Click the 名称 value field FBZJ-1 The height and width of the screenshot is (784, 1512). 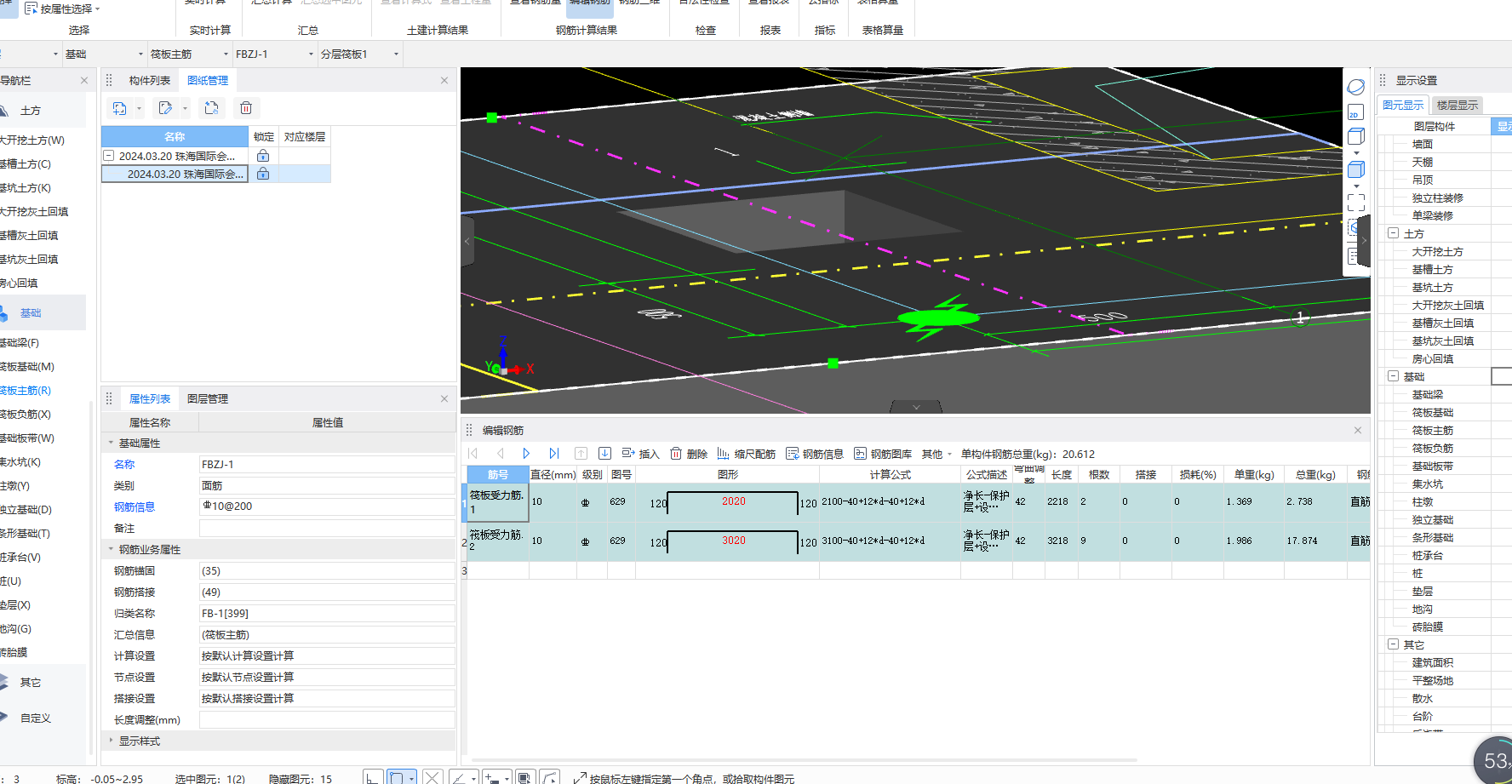click(327, 464)
